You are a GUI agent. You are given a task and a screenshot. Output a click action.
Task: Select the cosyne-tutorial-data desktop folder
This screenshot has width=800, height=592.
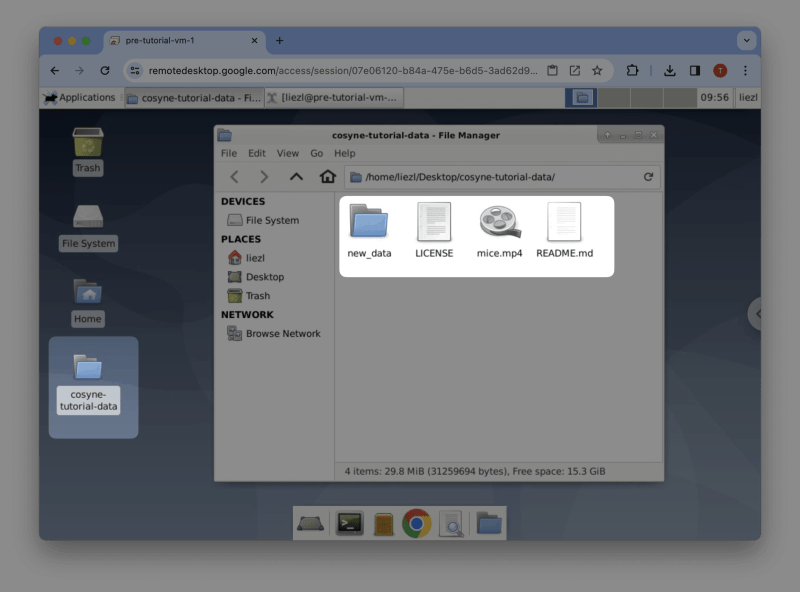(x=88, y=384)
